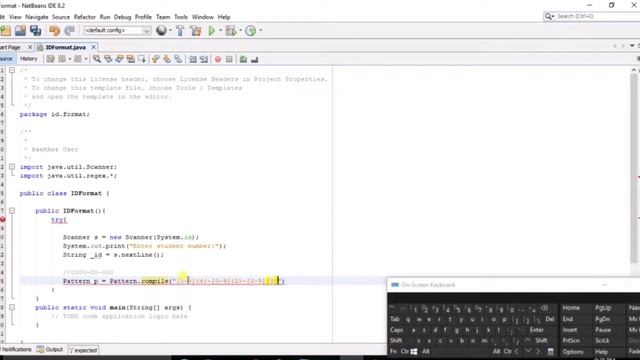640x360 pixels.
Task: Click Options key on On-Screen Keyboard
Action: 573,351
